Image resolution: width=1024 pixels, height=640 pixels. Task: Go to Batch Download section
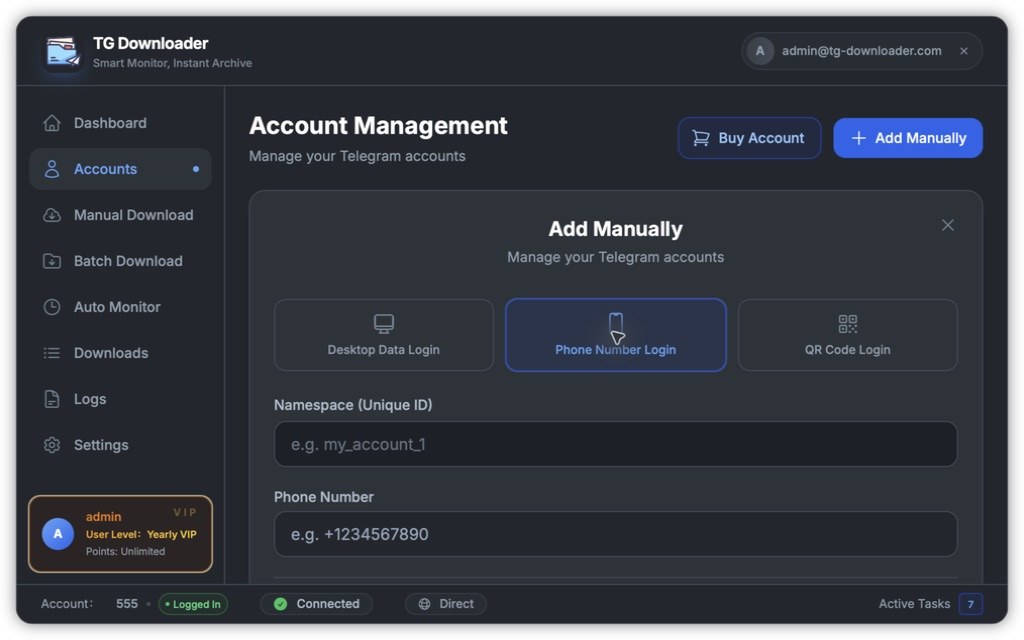coord(120,261)
